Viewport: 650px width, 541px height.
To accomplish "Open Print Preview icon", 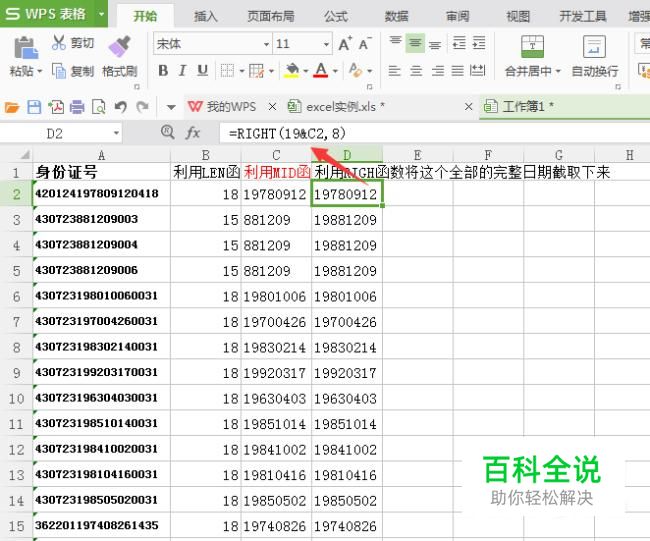I will pos(99,107).
